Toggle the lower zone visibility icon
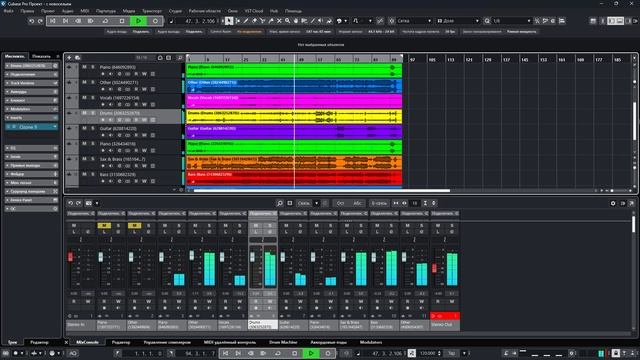Viewport: 640px width, 360px height. point(620,21)
